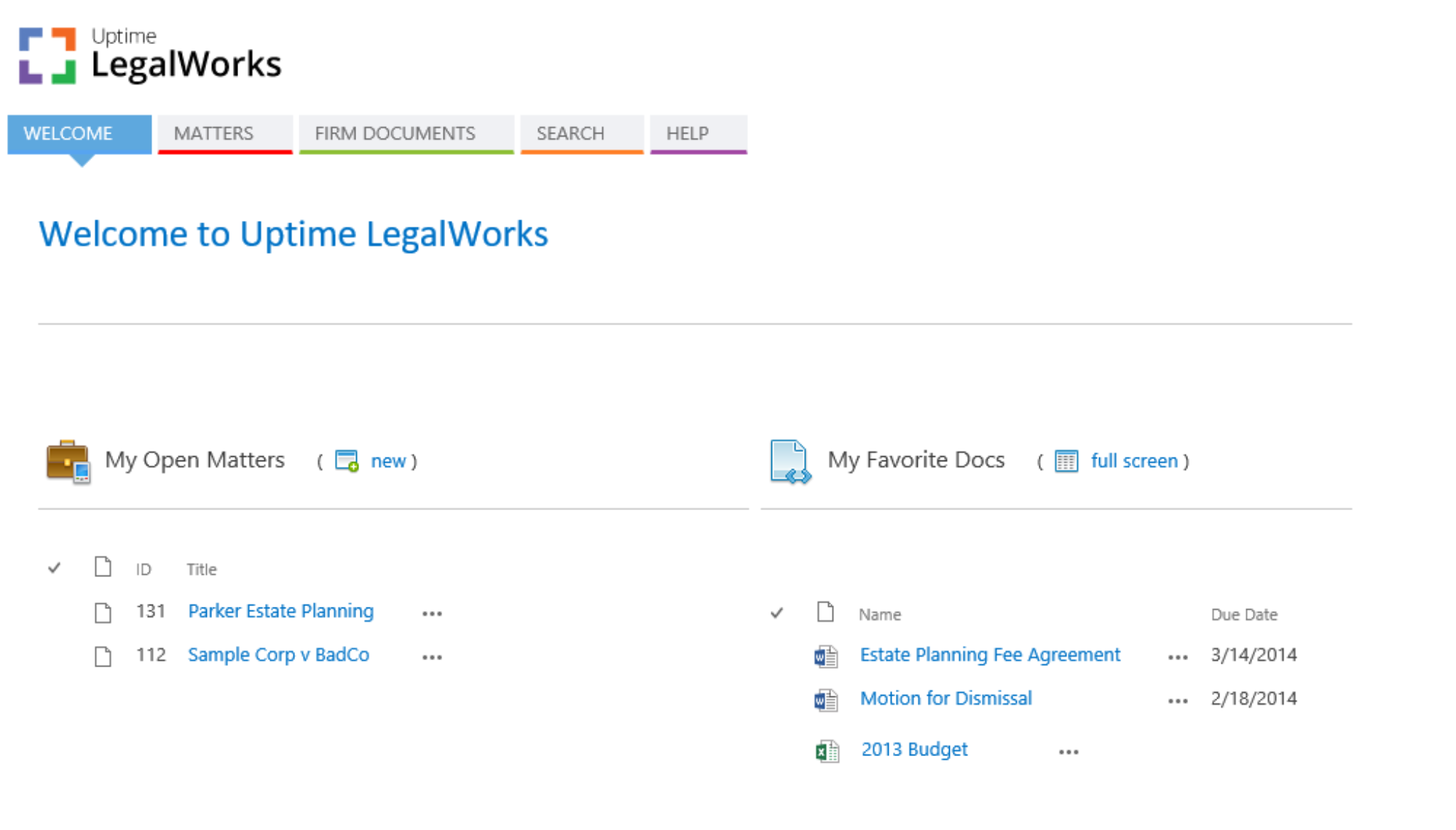Sort by the Due Date column header
This screenshot has height=830, width=1456.
1244,614
